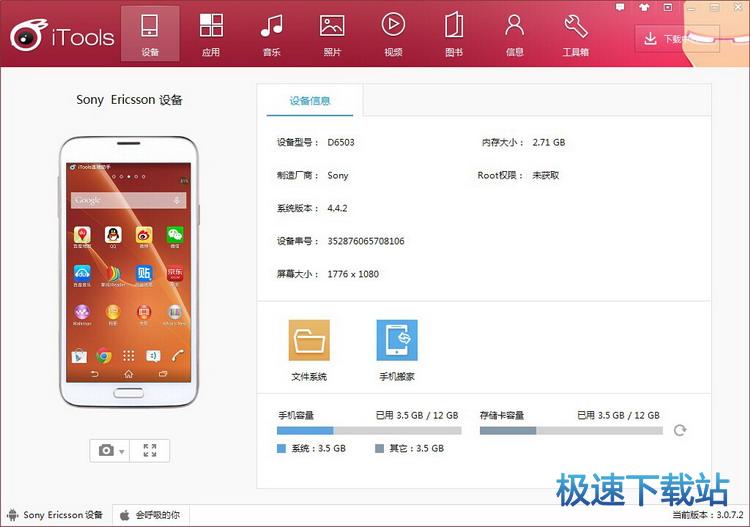This screenshot has width=750, height=527.
Task: Click the fullscreen preview icon
Action: 150,450
